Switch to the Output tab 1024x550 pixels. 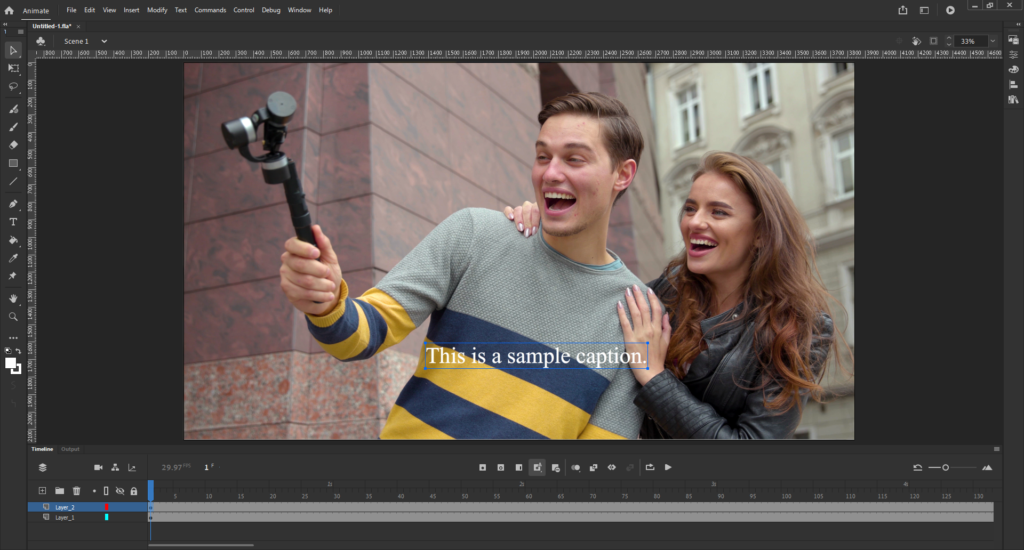click(x=70, y=449)
